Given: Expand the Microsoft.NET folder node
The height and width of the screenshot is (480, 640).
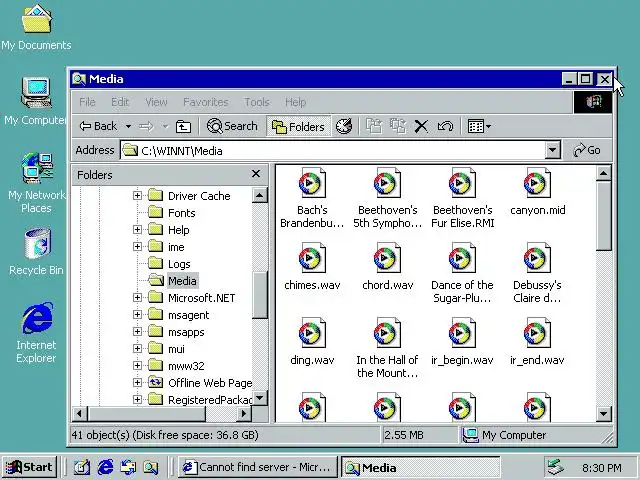Looking at the screenshot, I should tap(137, 298).
